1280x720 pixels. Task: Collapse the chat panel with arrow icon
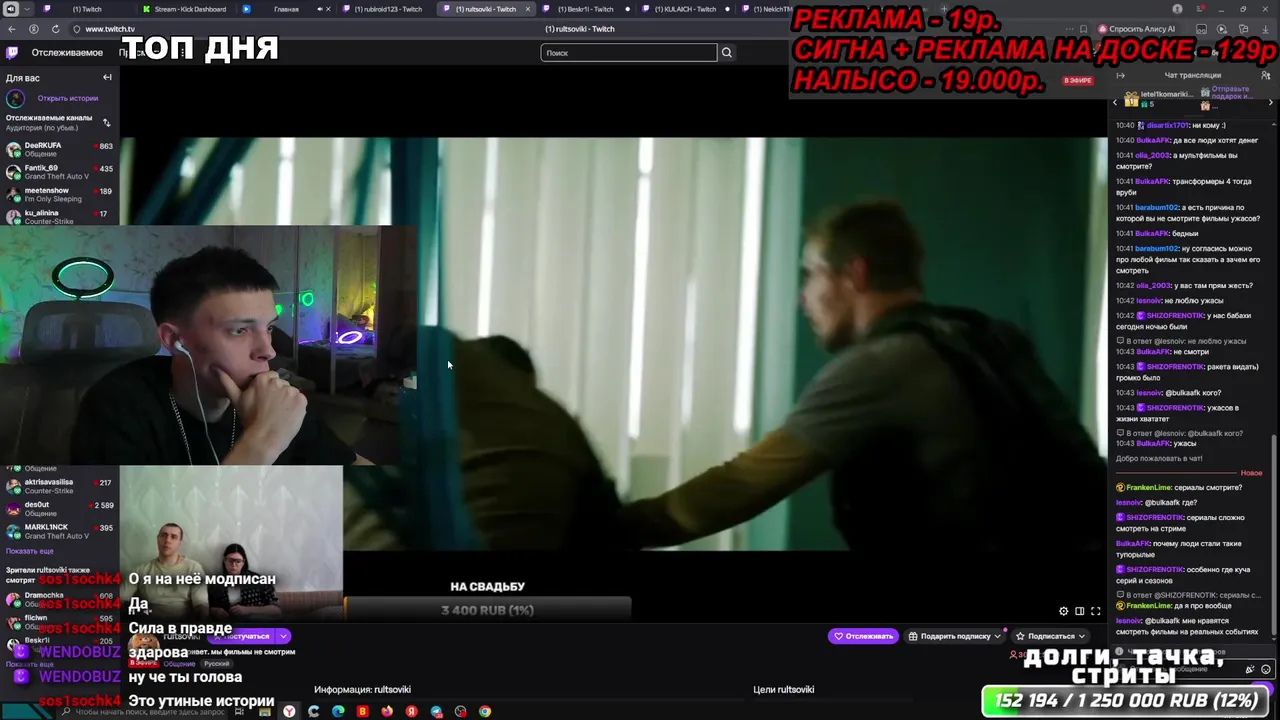point(1120,75)
